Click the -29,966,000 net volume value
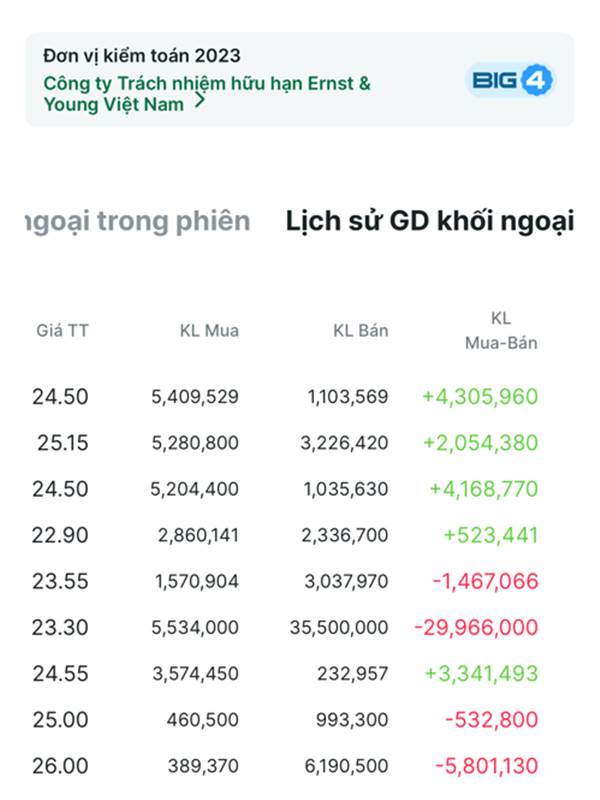Viewport: 600px width, 800px height. pyautogui.click(x=476, y=628)
